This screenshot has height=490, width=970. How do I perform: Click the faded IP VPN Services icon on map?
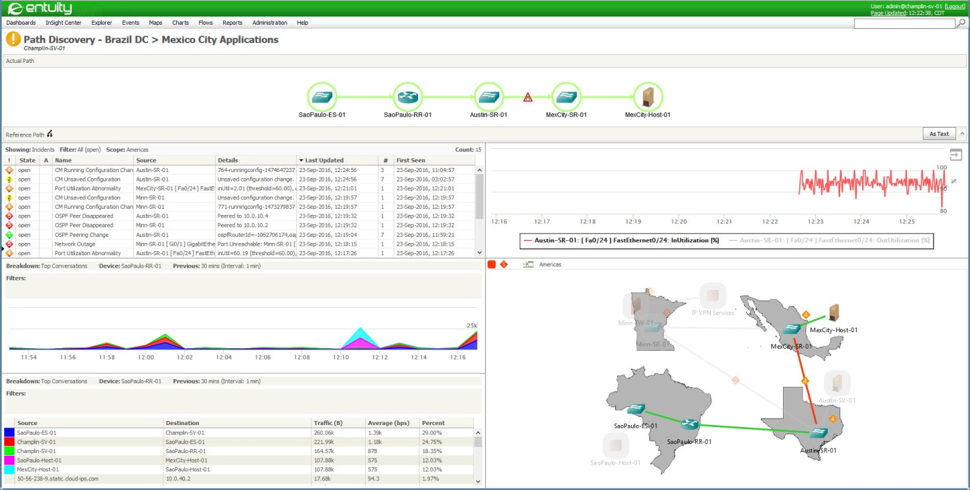point(712,296)
